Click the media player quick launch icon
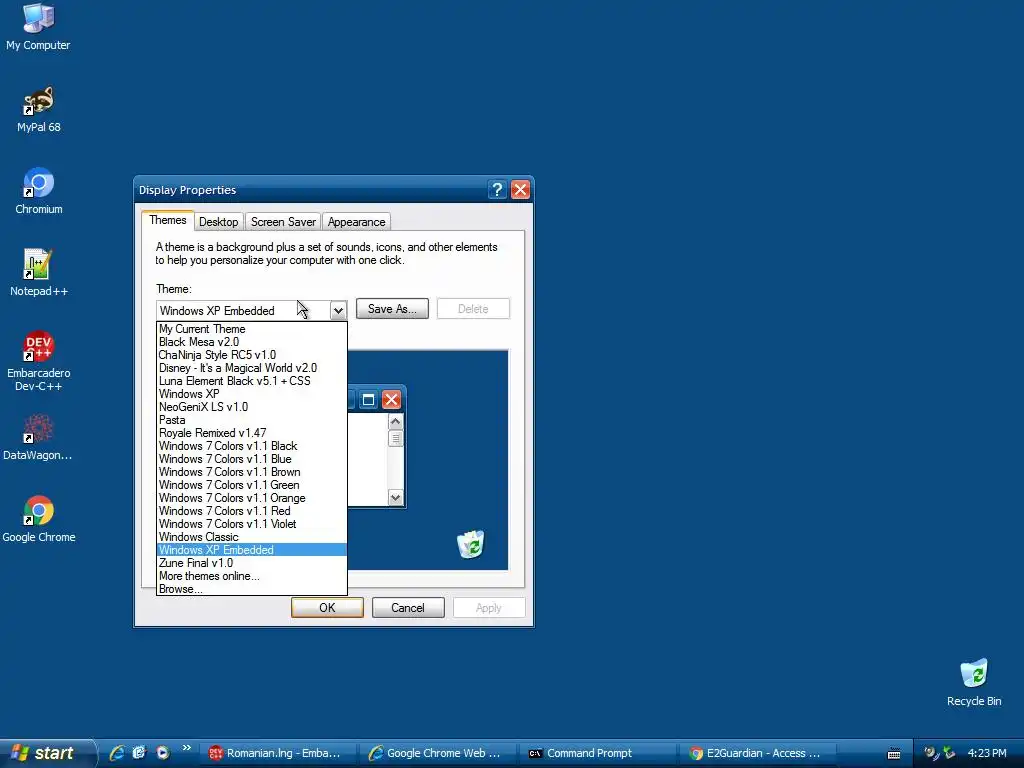Viewport: 1024px width, 768px height. coord(163,753)
